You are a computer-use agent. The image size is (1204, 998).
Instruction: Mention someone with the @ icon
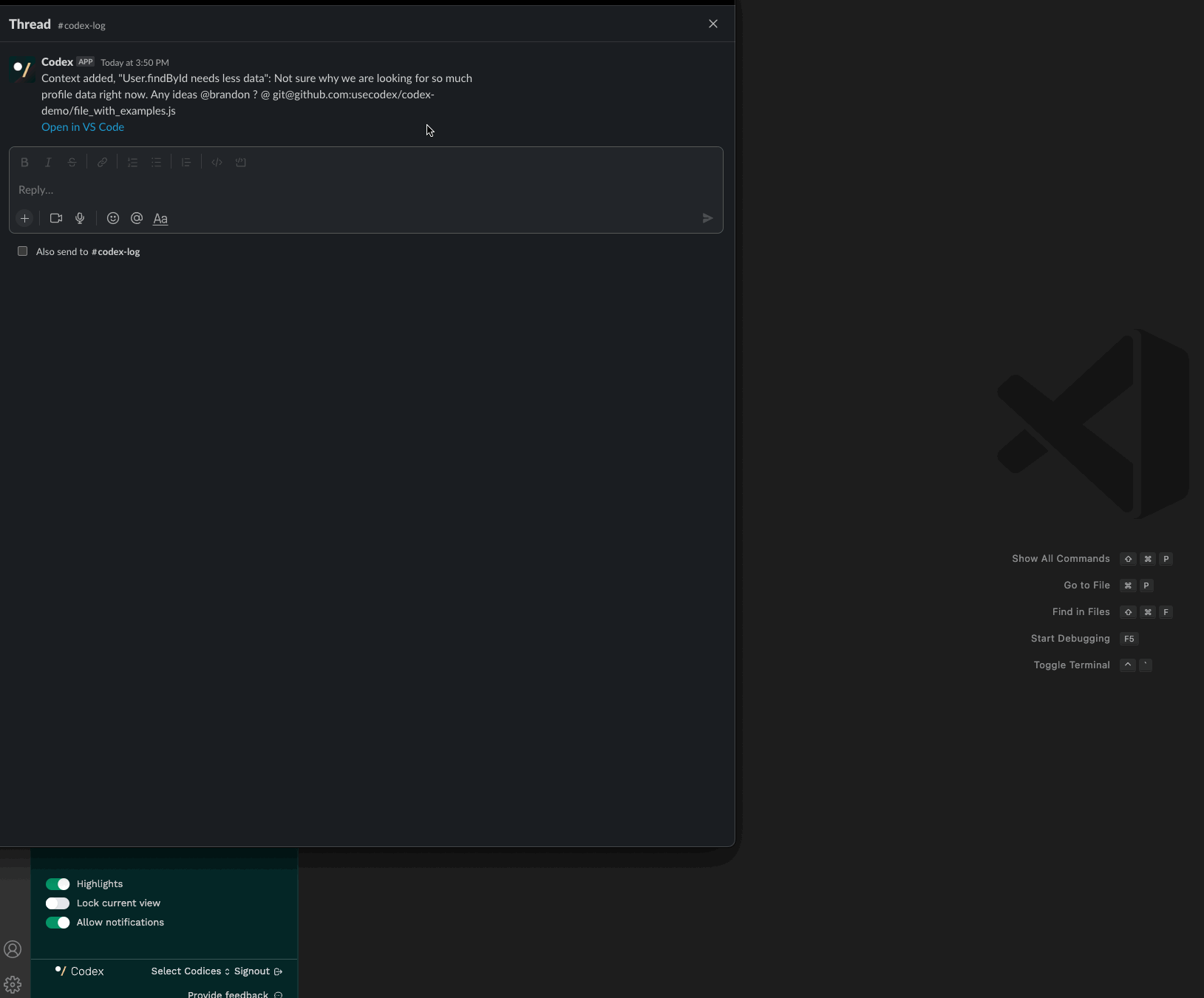pyautogui.click(x=137, y=218)
